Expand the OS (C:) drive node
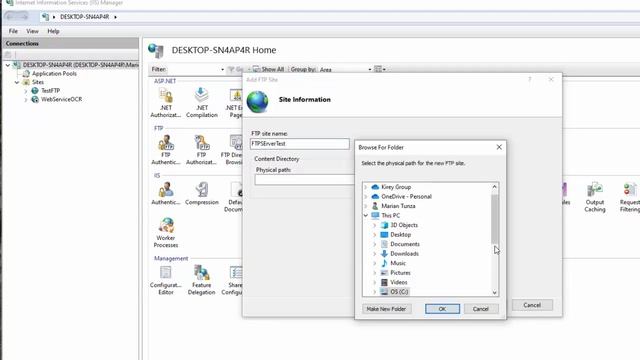This screenshot has height=360, width=640. click(374, 291)
